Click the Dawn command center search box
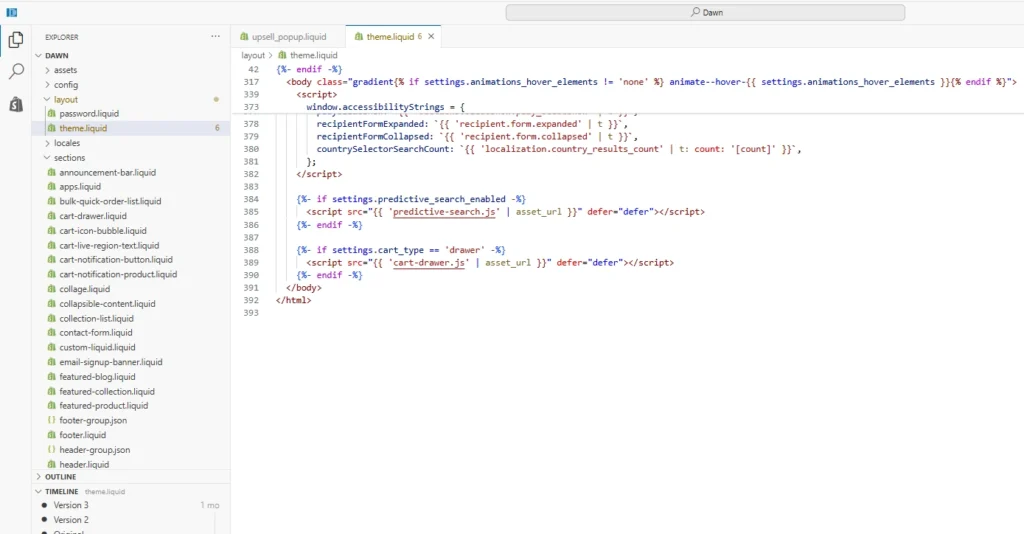 coord(705,12)
